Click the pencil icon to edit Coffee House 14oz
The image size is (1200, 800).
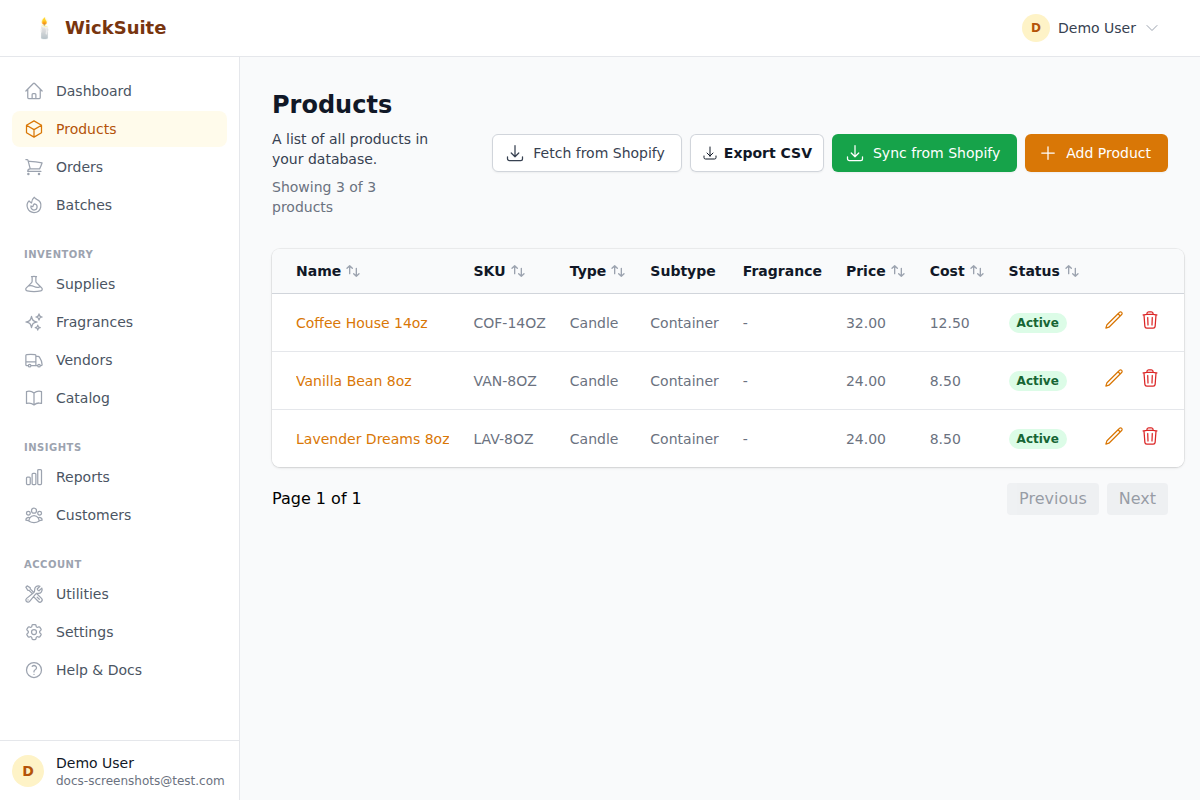(x=1113, y=320)
